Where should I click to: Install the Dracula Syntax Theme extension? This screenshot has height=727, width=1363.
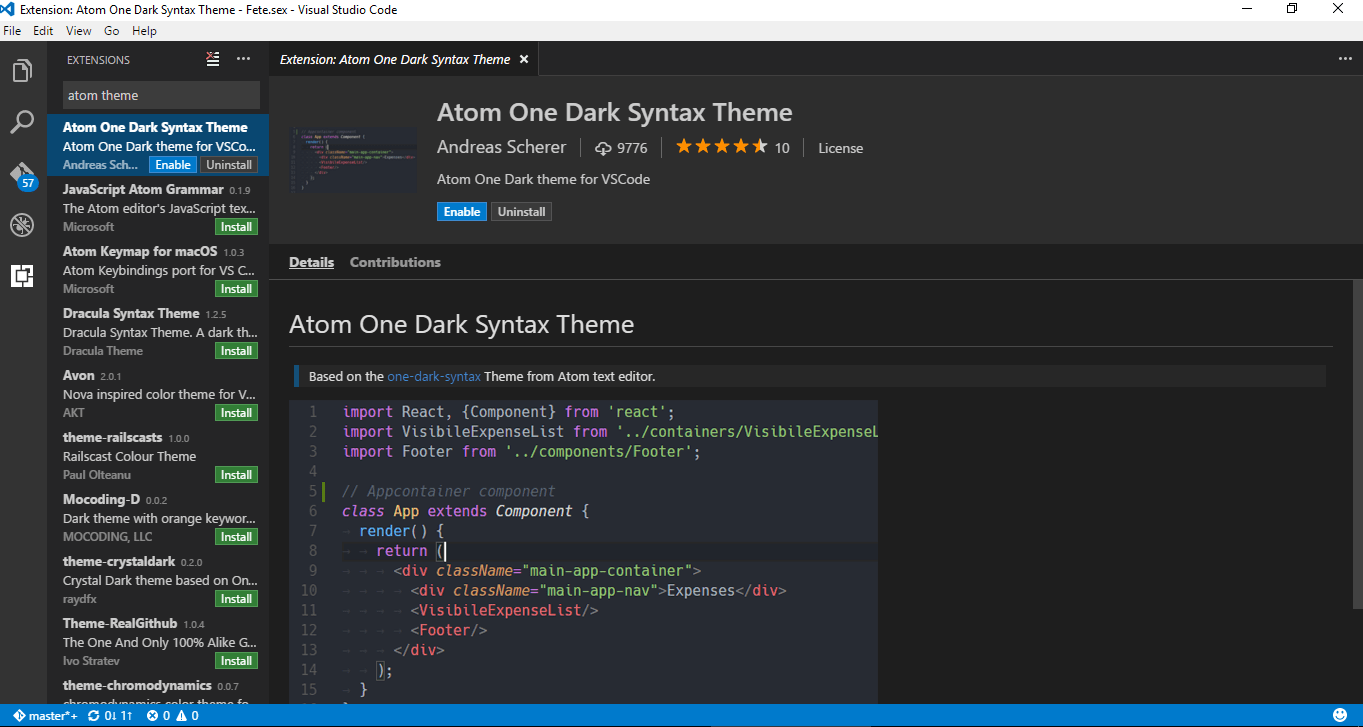coord(236,351)
